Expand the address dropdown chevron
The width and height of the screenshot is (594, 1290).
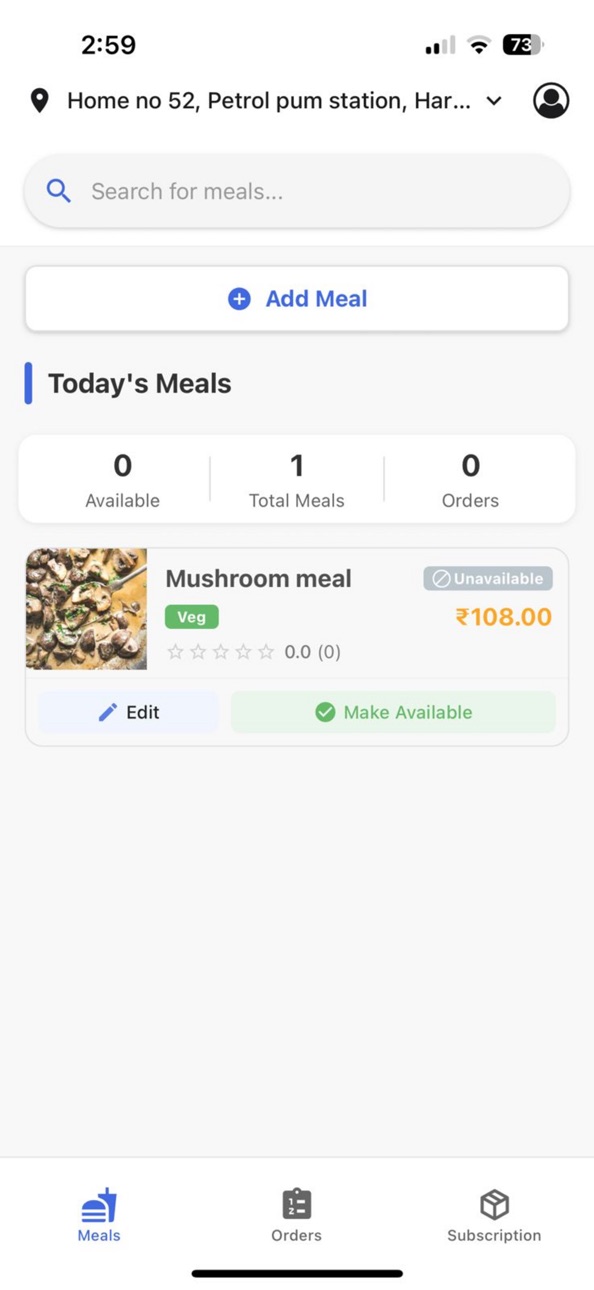point(494,100)
